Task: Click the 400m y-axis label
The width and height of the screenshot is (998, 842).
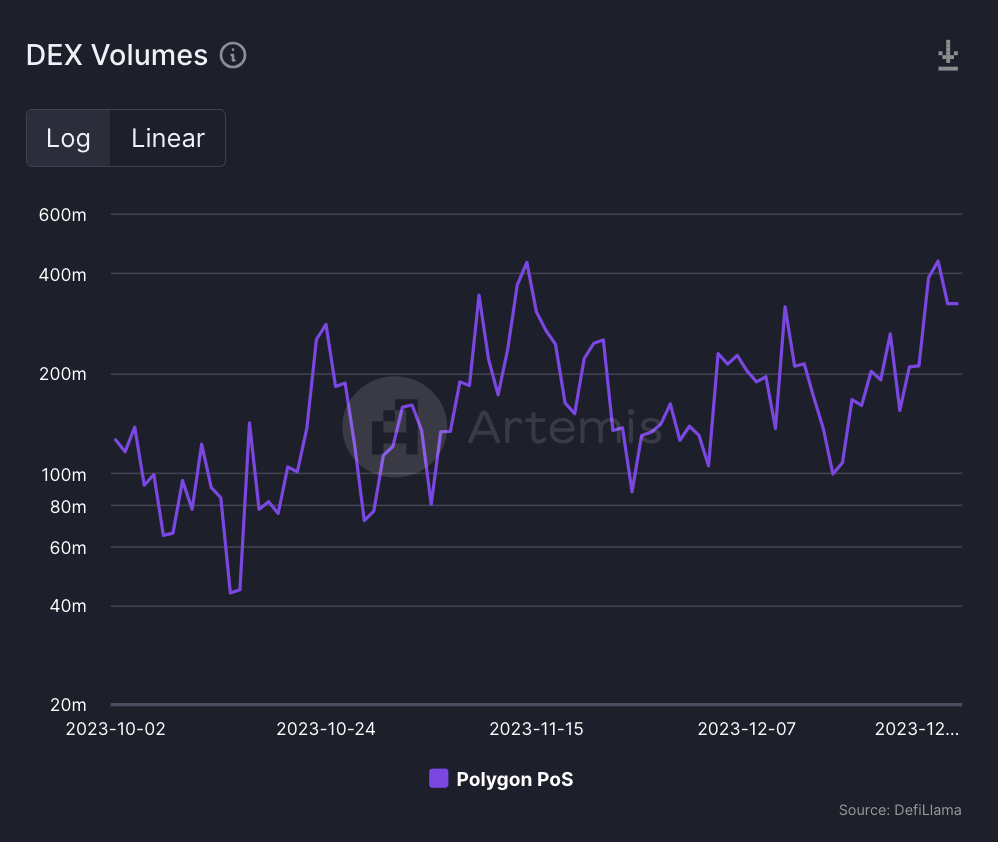Action: (64, 274)
